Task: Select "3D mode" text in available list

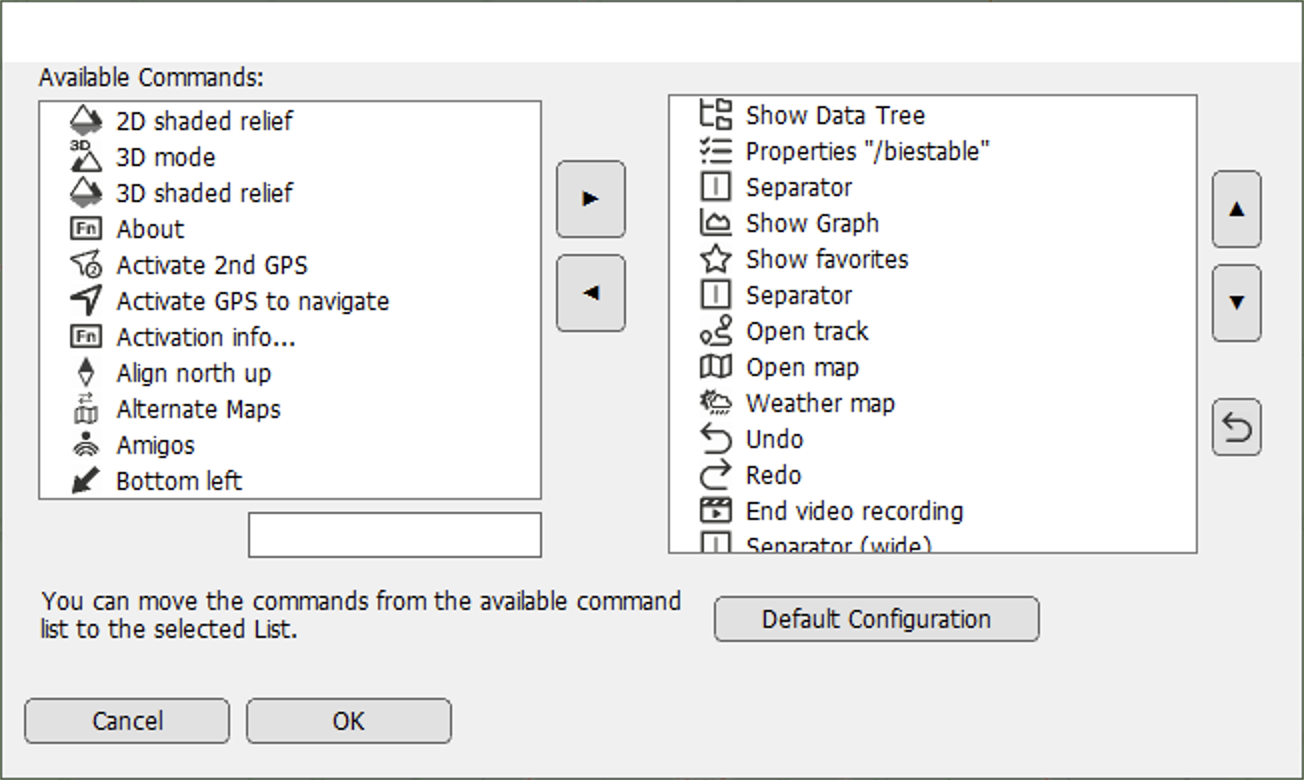Action: [165, 157]
